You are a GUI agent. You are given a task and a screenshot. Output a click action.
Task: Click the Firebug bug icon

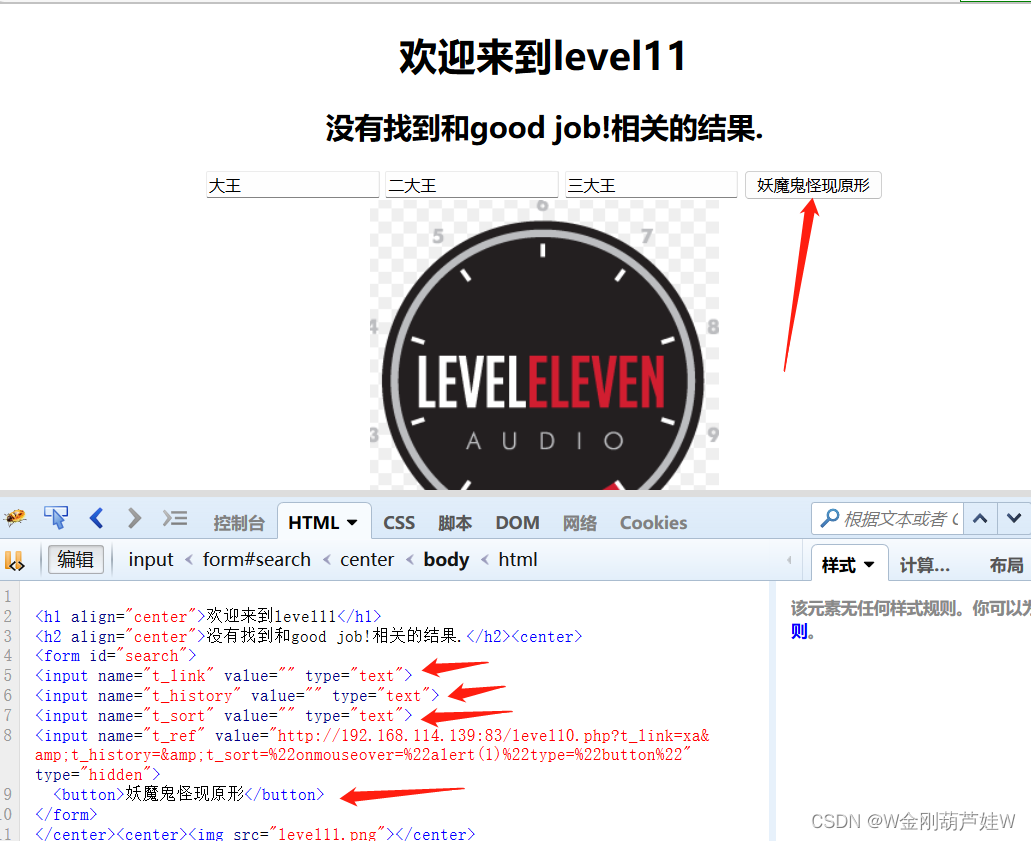17,518
